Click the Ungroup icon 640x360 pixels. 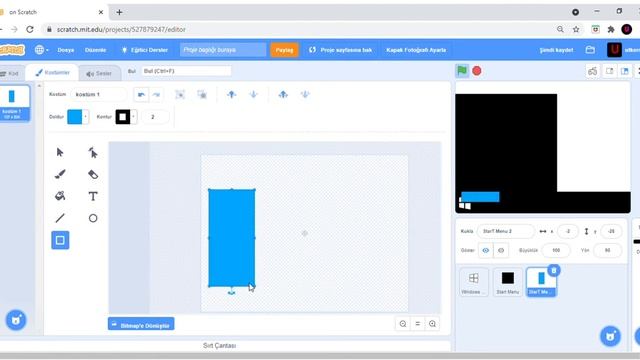202,95
